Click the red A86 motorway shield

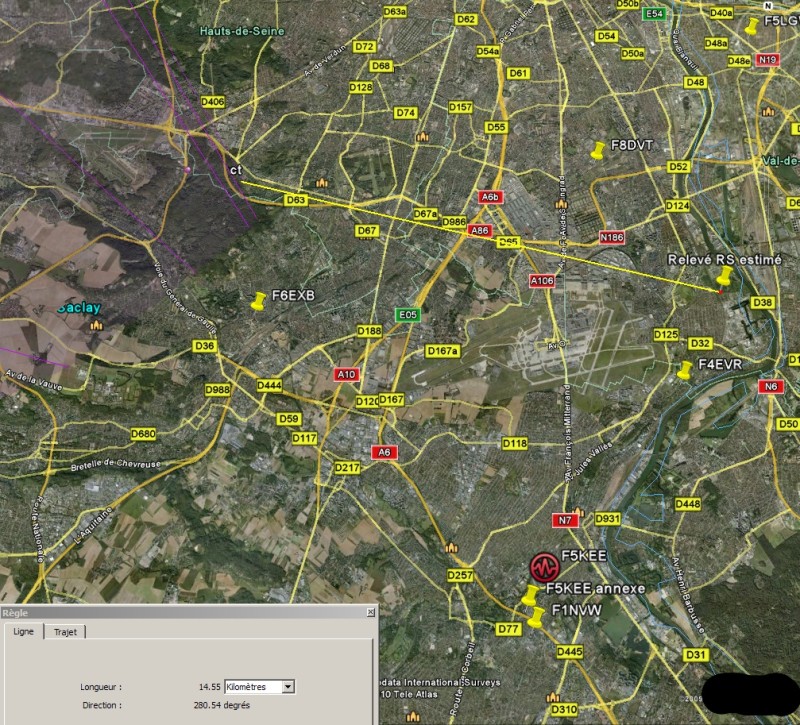(480, 231)
